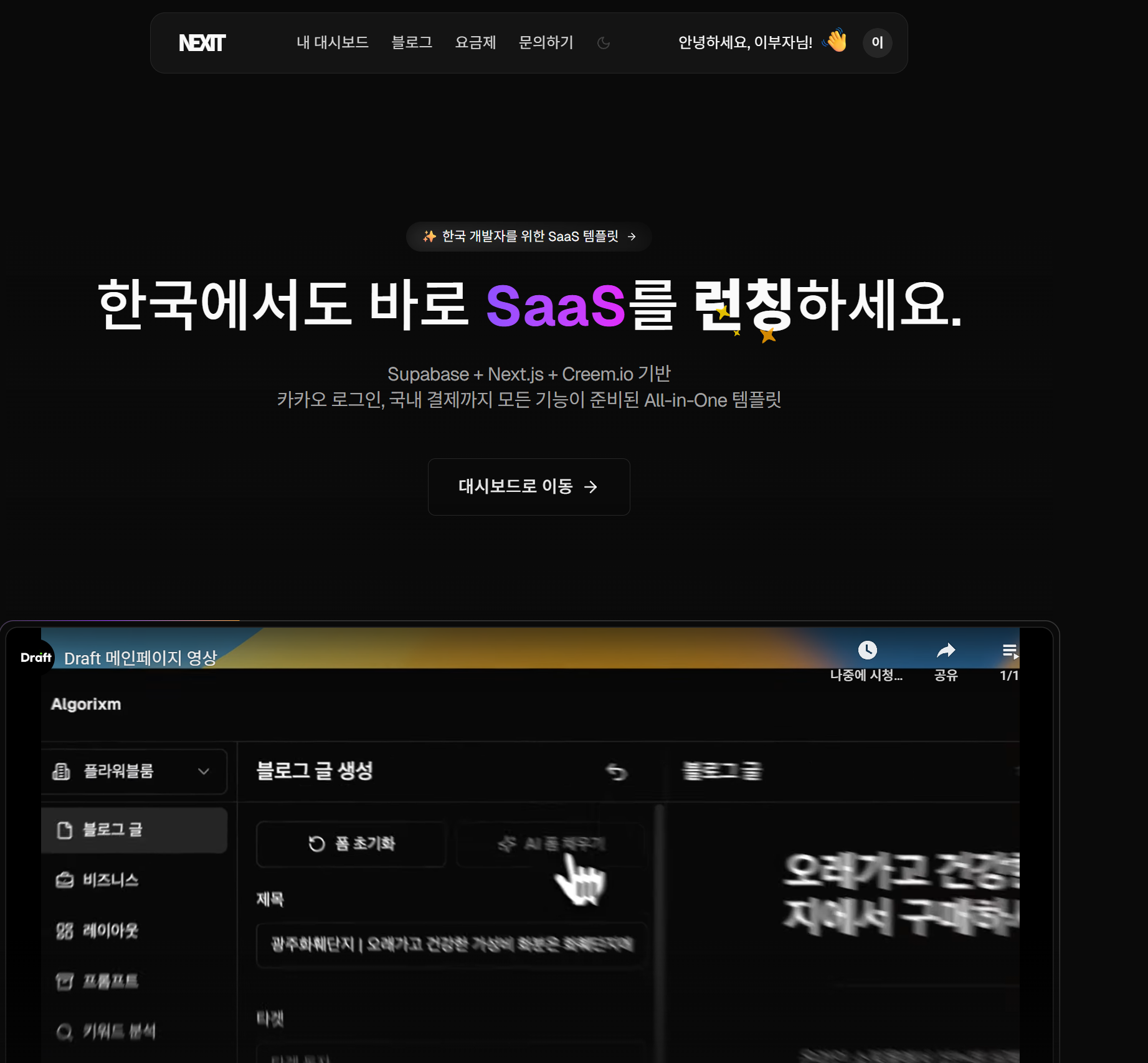This screenshot has height=1063, width=1148.
Task: Click the 키워드 분석 magnifier icon
Action: pos(64,1031)
